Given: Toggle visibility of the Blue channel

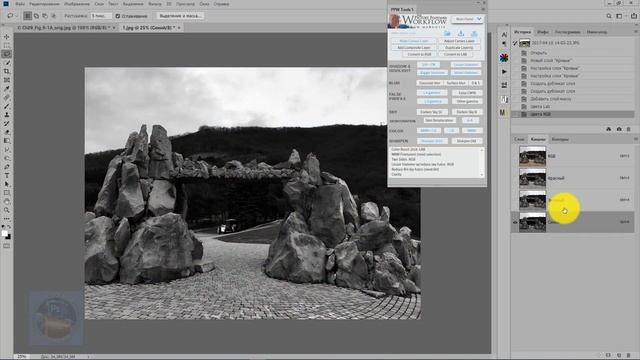Looking at the screenshot, I should click(515, 222).
